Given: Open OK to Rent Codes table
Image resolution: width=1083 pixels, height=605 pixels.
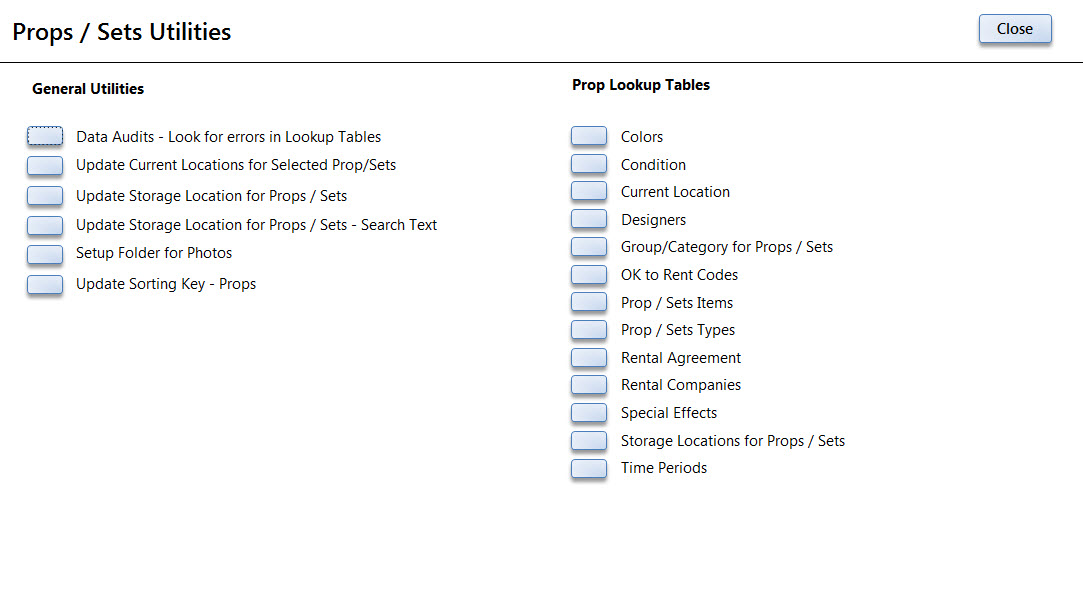Looking at the screenshot, I should coord(589,275).
